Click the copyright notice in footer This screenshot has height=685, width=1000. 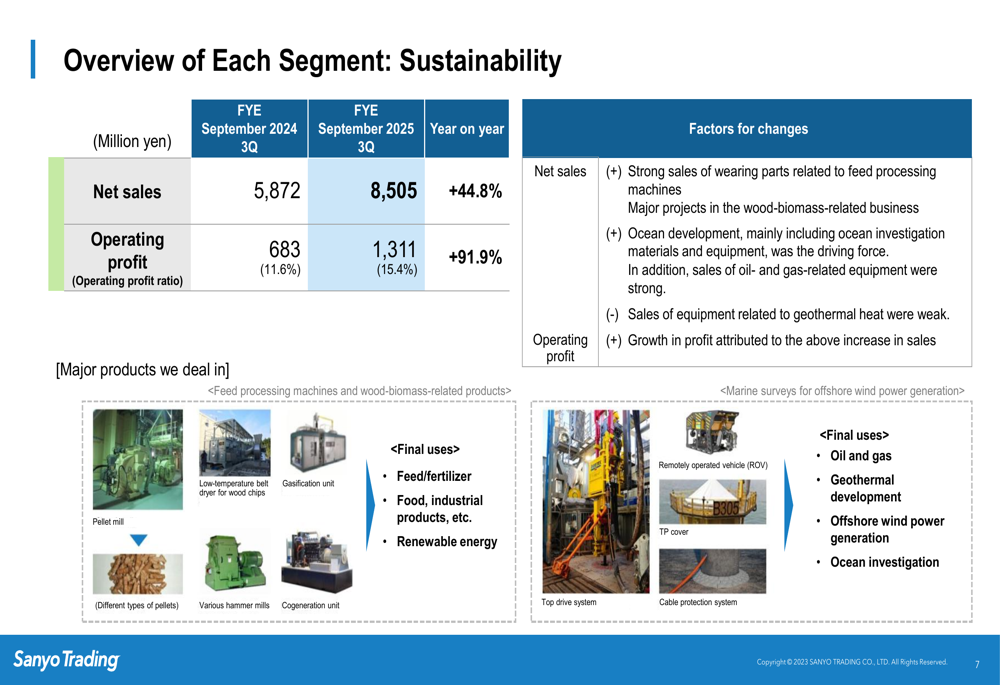851,662
